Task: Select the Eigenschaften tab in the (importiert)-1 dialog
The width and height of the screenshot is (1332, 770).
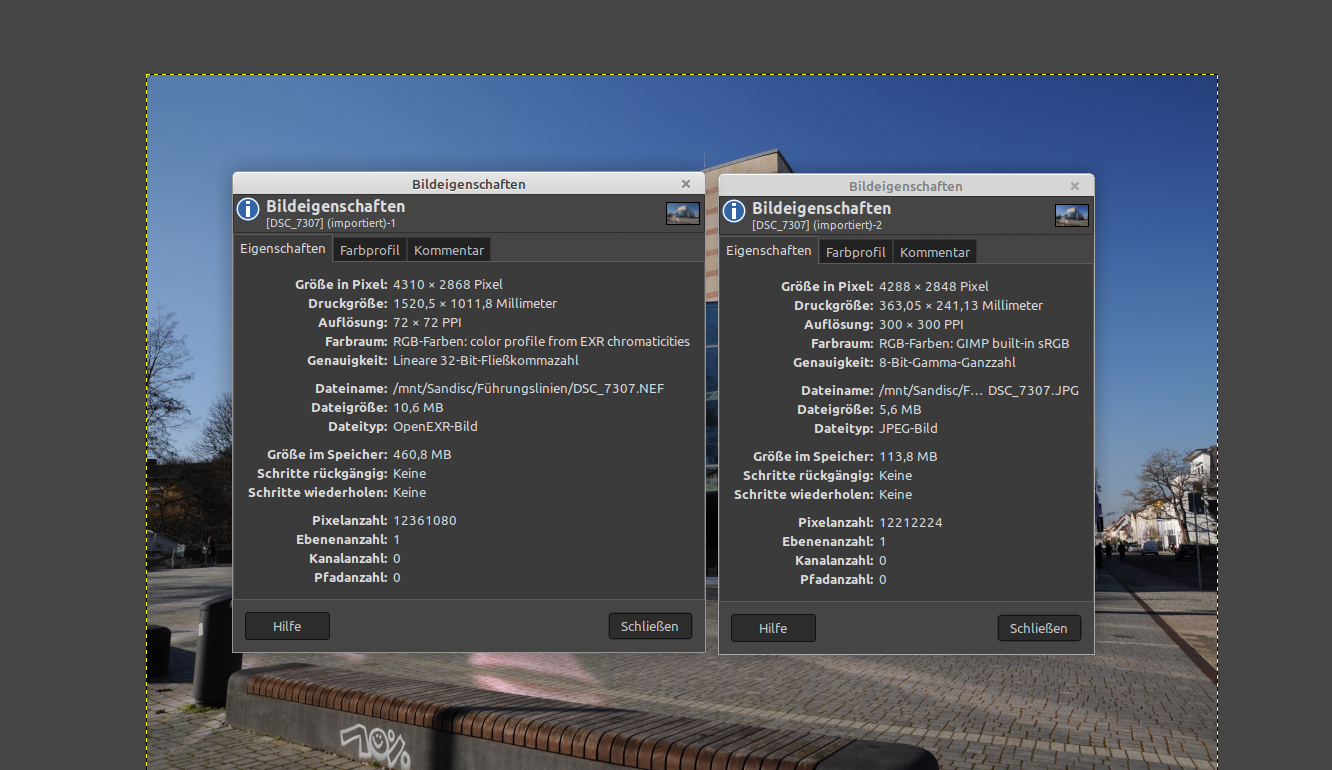Action: [x=283, y=248]
